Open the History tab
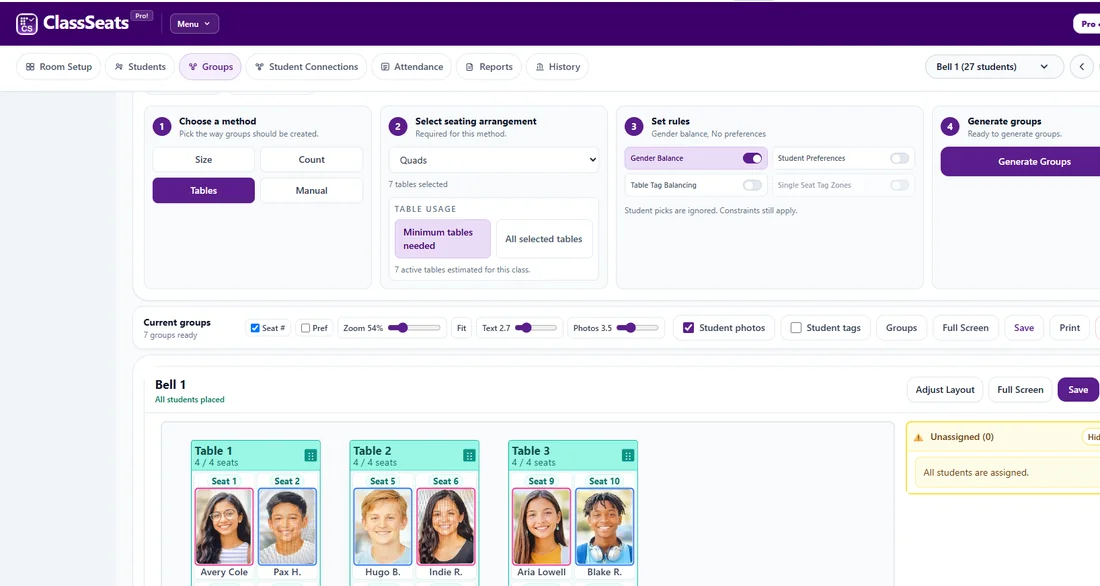This screenshot has width=1100, height=586. [x=558, y=67]
